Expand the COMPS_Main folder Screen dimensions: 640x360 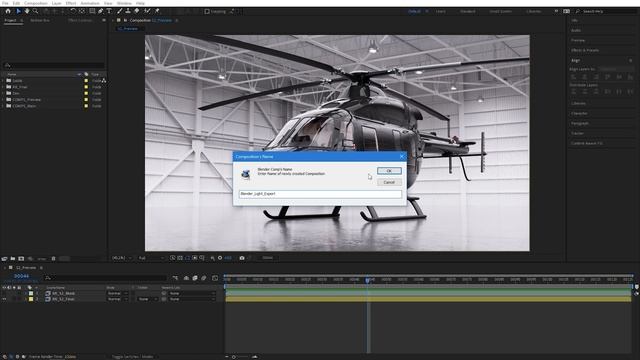tap(3, 106)
